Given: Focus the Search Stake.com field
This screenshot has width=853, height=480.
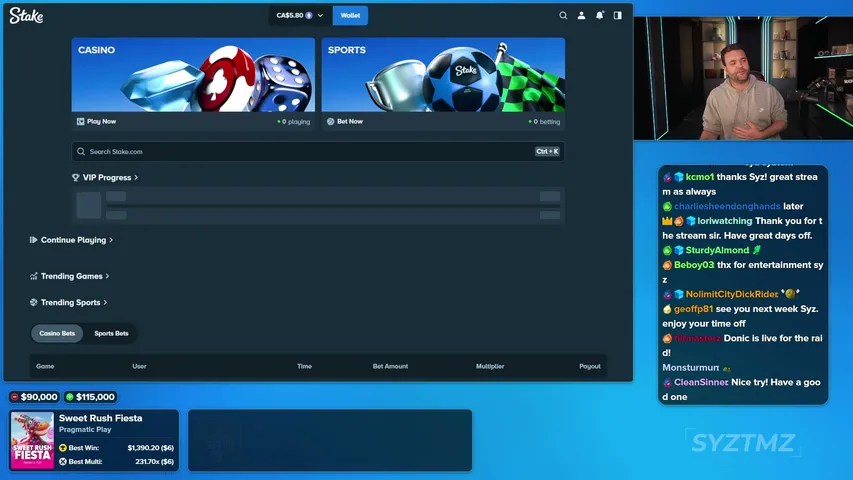Looking at the screenshot, I should pos(318,151).
